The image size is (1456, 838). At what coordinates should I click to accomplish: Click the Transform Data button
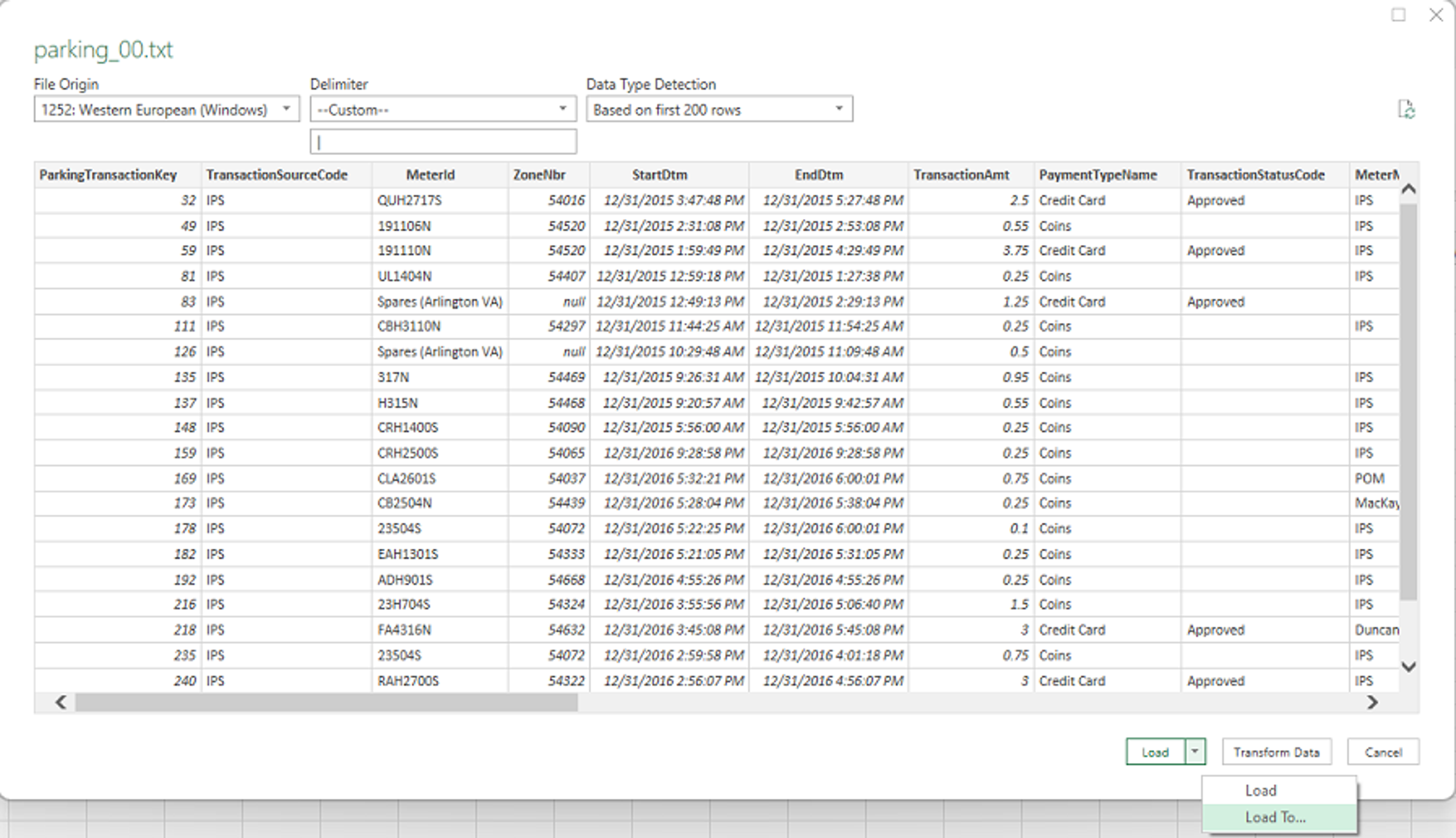click(x=1276, y=752)
